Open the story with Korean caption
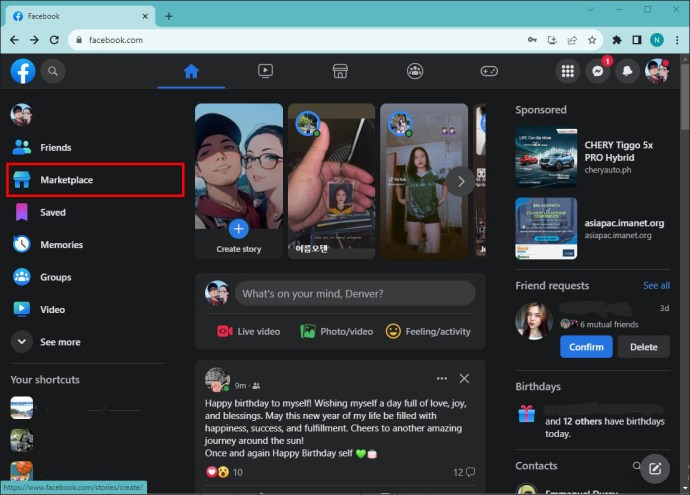 [x=331, y=181]
